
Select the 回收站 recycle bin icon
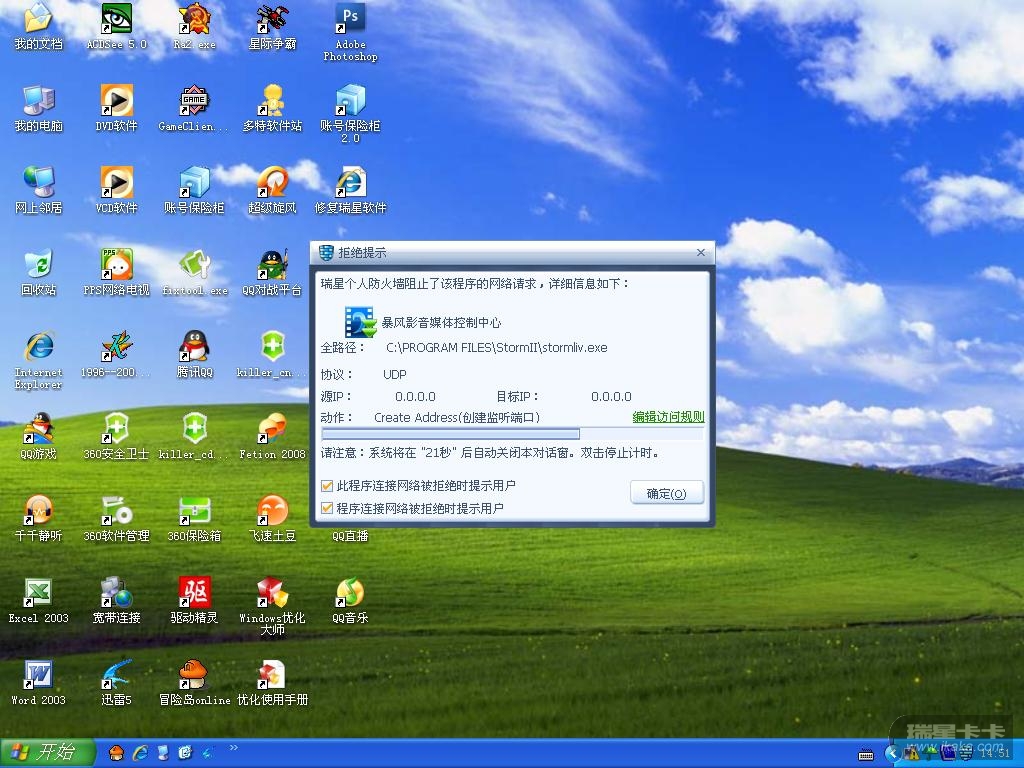(x=38, y=272)
